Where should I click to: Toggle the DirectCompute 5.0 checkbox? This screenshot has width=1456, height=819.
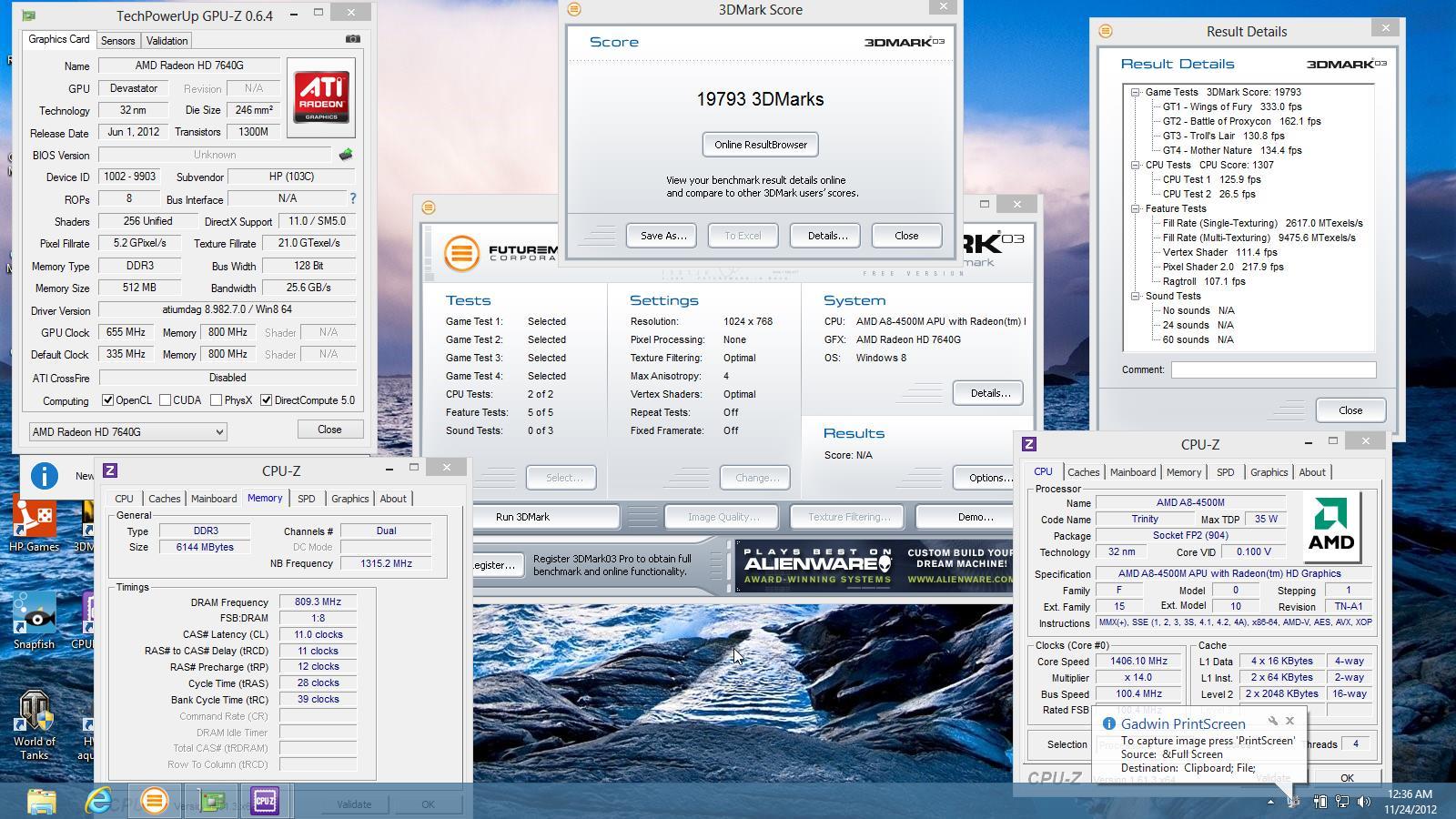[266, 400]
